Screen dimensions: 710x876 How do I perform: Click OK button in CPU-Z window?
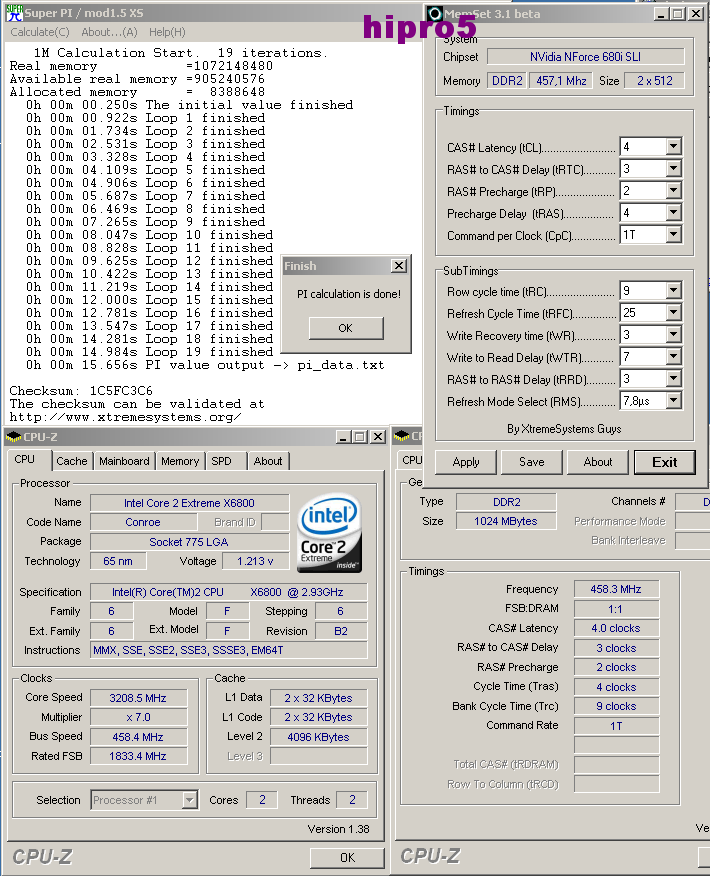pyautogui.click(x=347, y=858)
